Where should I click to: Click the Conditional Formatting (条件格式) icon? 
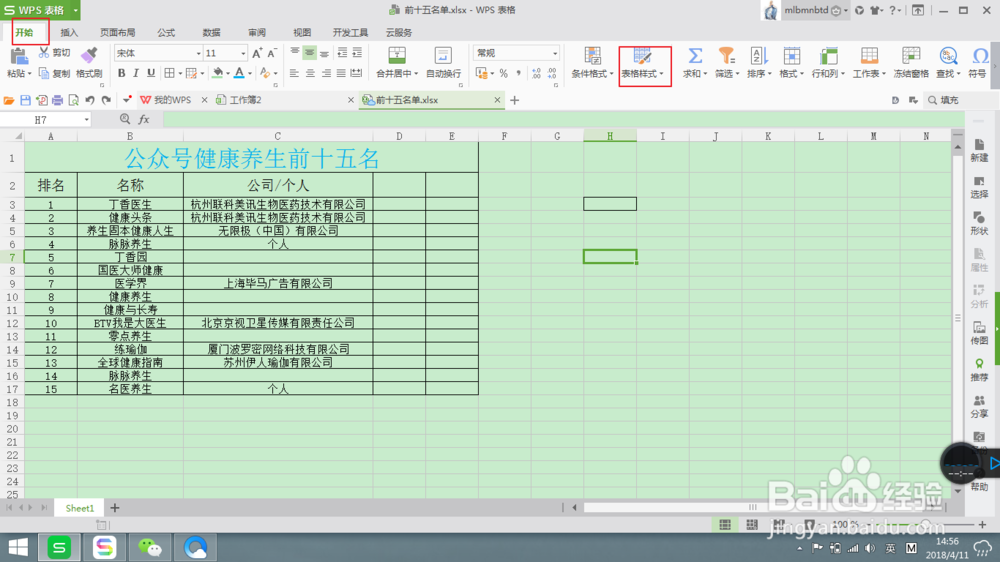point(592,55)
